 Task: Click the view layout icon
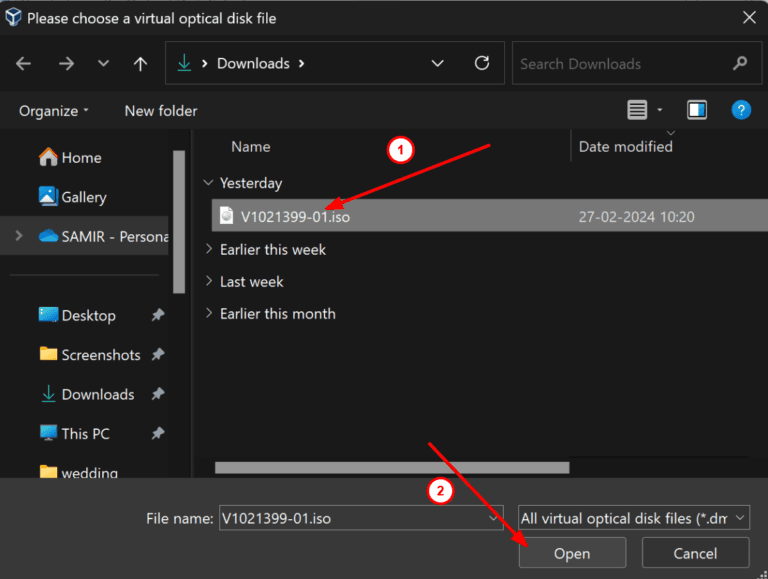[637, 110]
